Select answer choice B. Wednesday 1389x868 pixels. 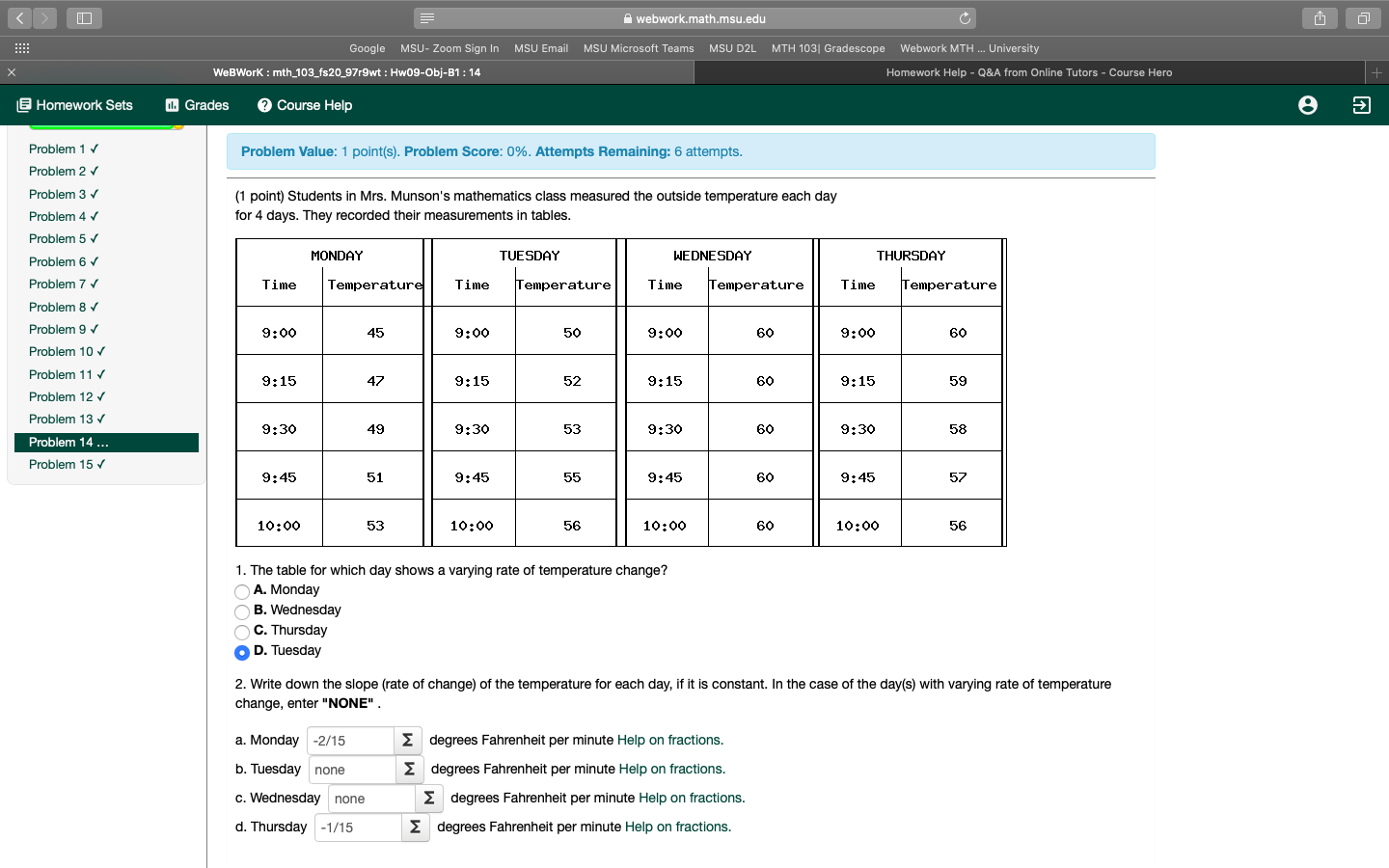[242, 611]
